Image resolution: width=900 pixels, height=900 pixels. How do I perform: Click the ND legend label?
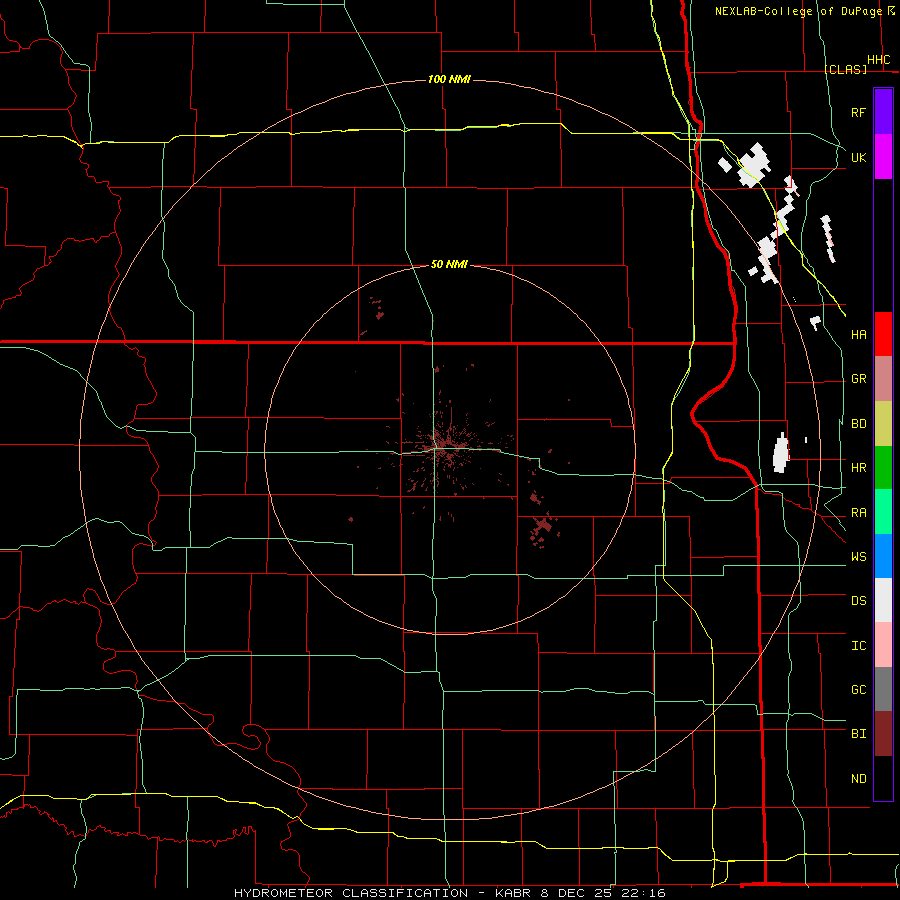tap(858, 779)
